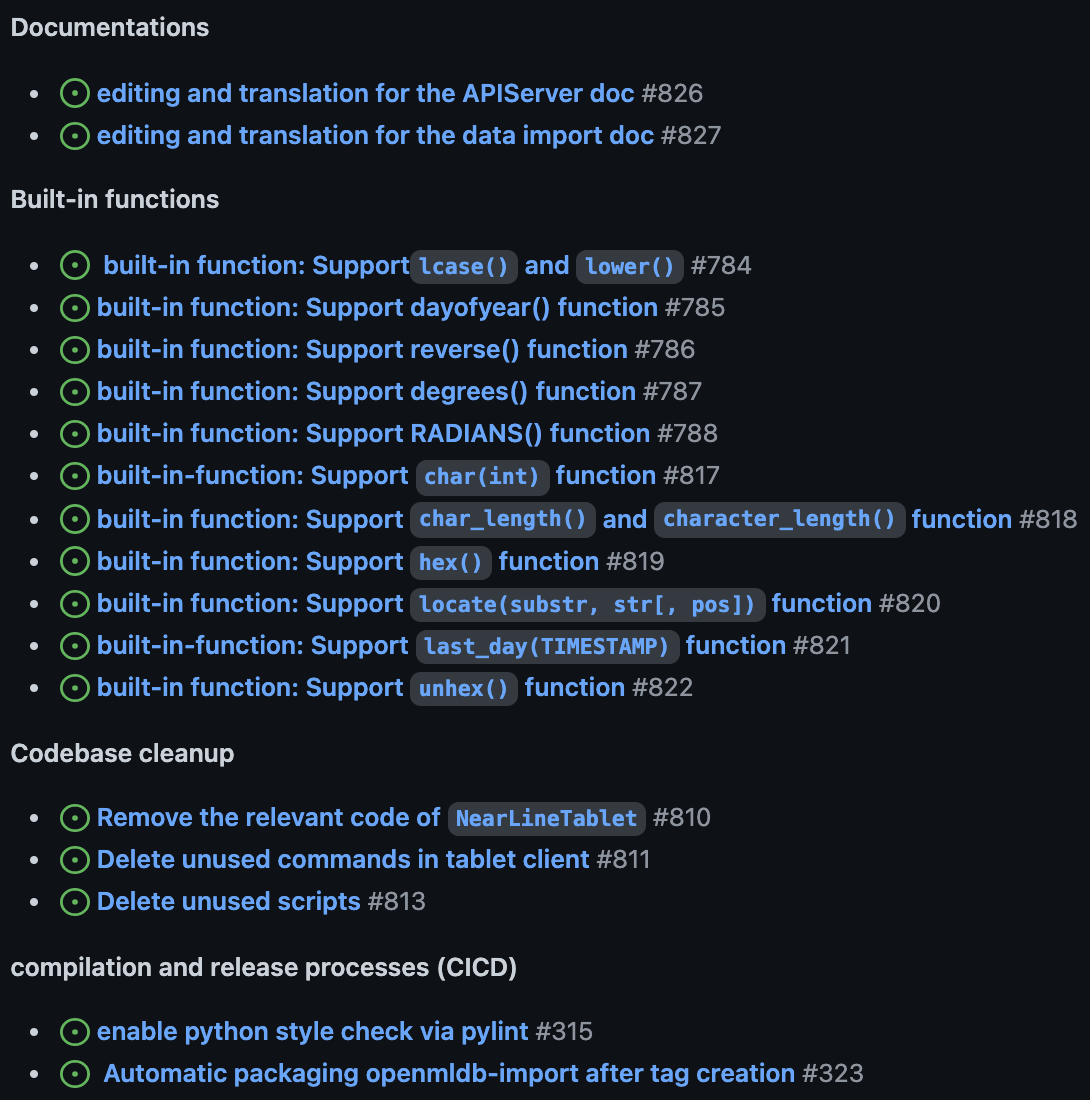The height and width of the screenshot is (1100, 1090).
Task: Open Delete unused commands in tablet client
Action: (x=343, y=860)
